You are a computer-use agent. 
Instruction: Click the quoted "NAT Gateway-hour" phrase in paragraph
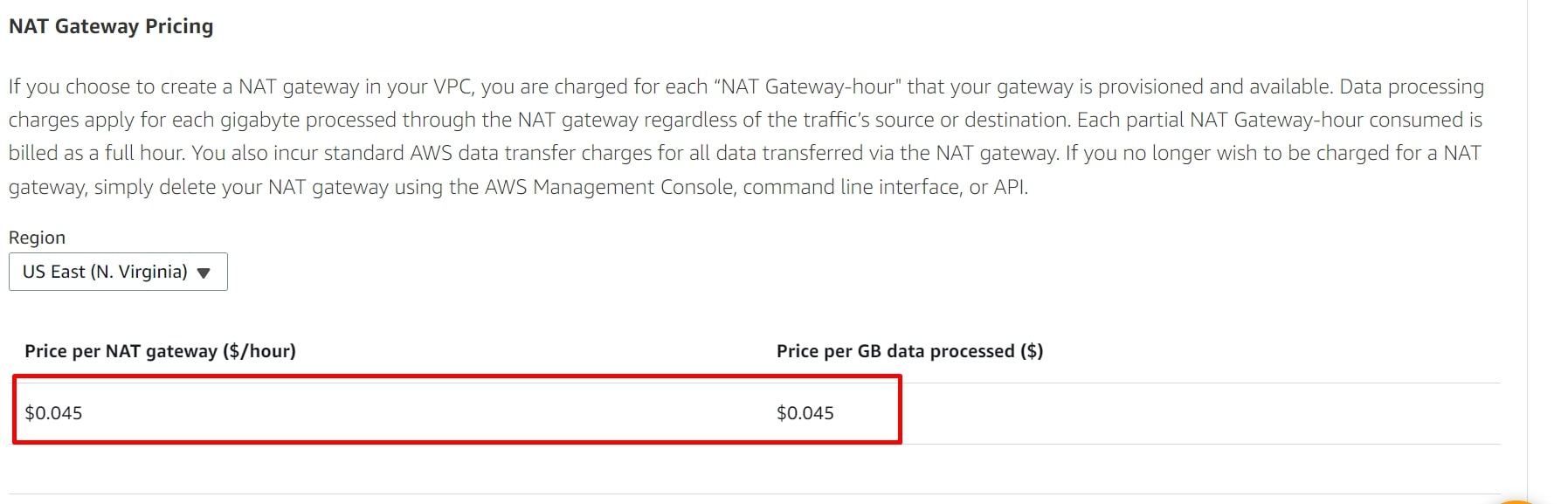point(807,86)
